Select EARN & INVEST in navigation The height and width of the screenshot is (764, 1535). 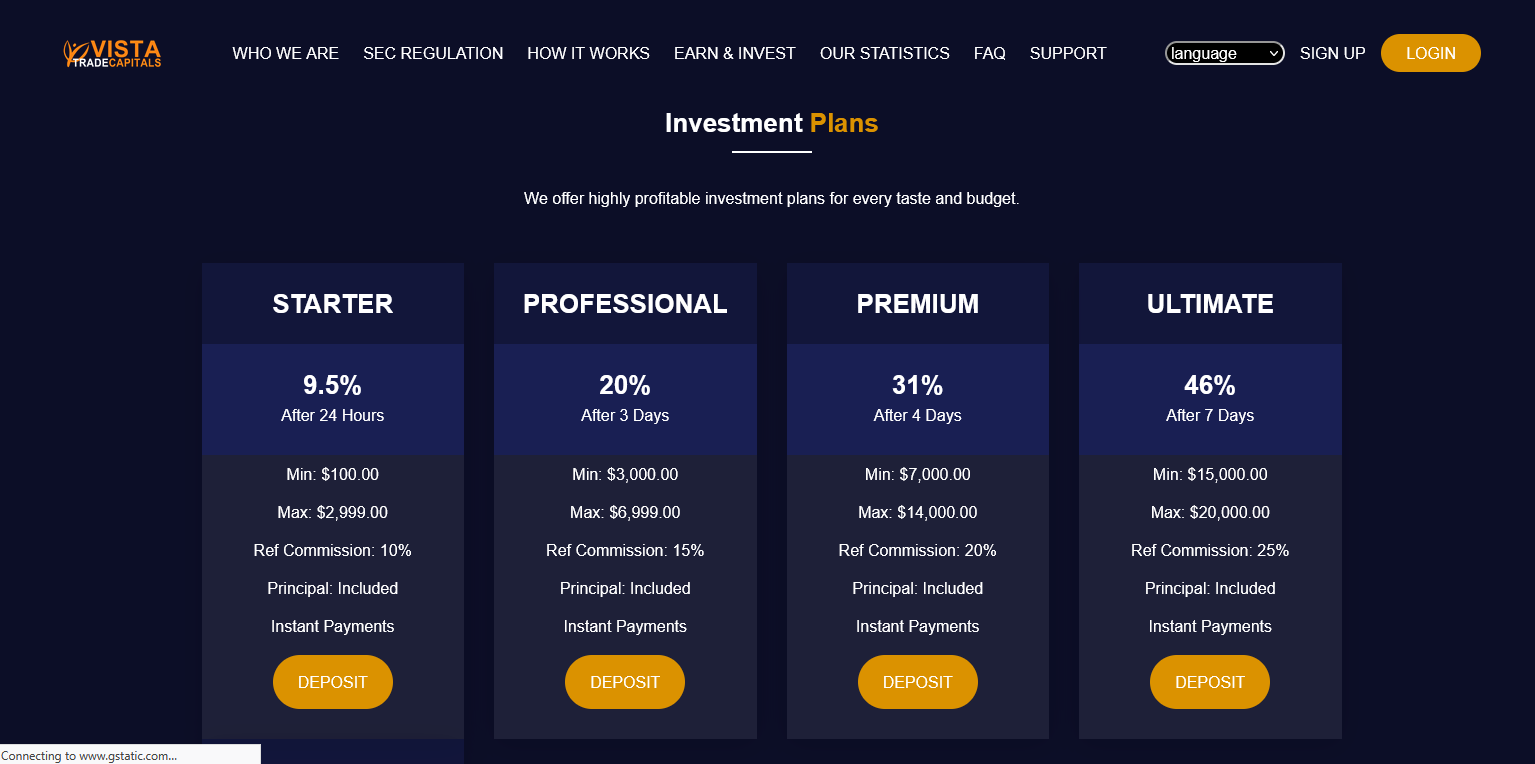[735, 53]
